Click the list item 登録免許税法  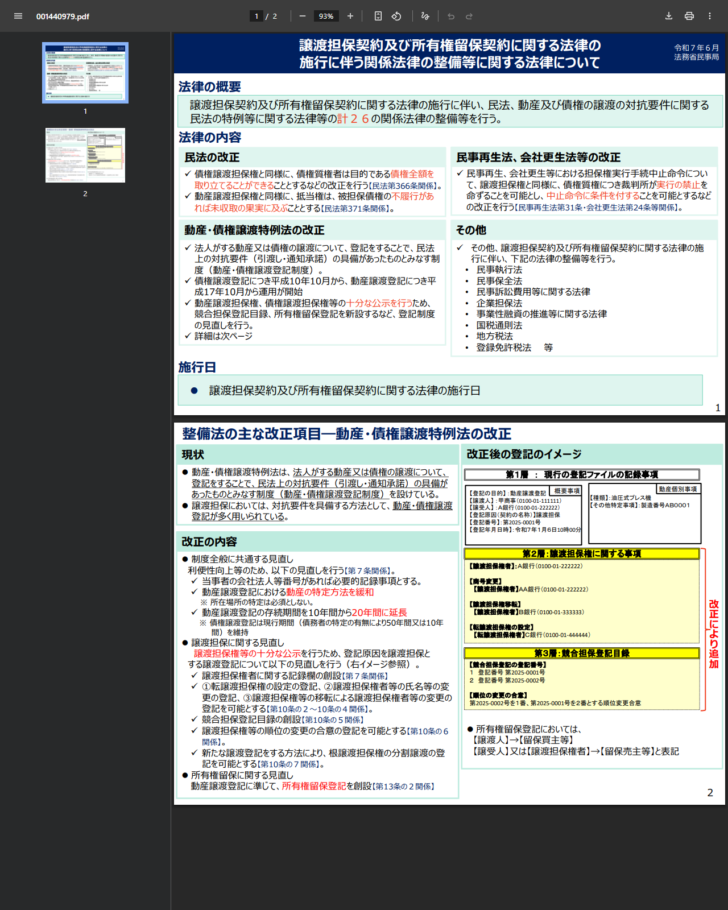[504, 347]
